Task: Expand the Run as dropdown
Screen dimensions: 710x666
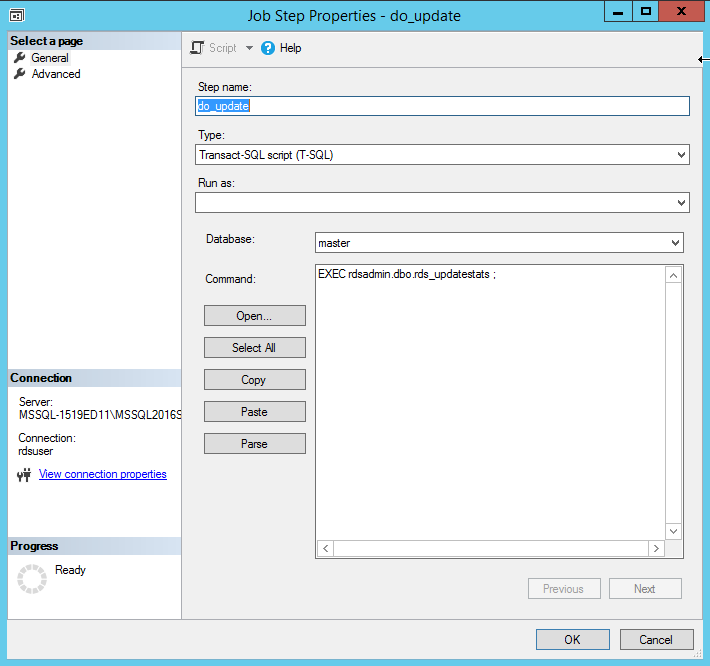Action: click(x=681, y=202)
